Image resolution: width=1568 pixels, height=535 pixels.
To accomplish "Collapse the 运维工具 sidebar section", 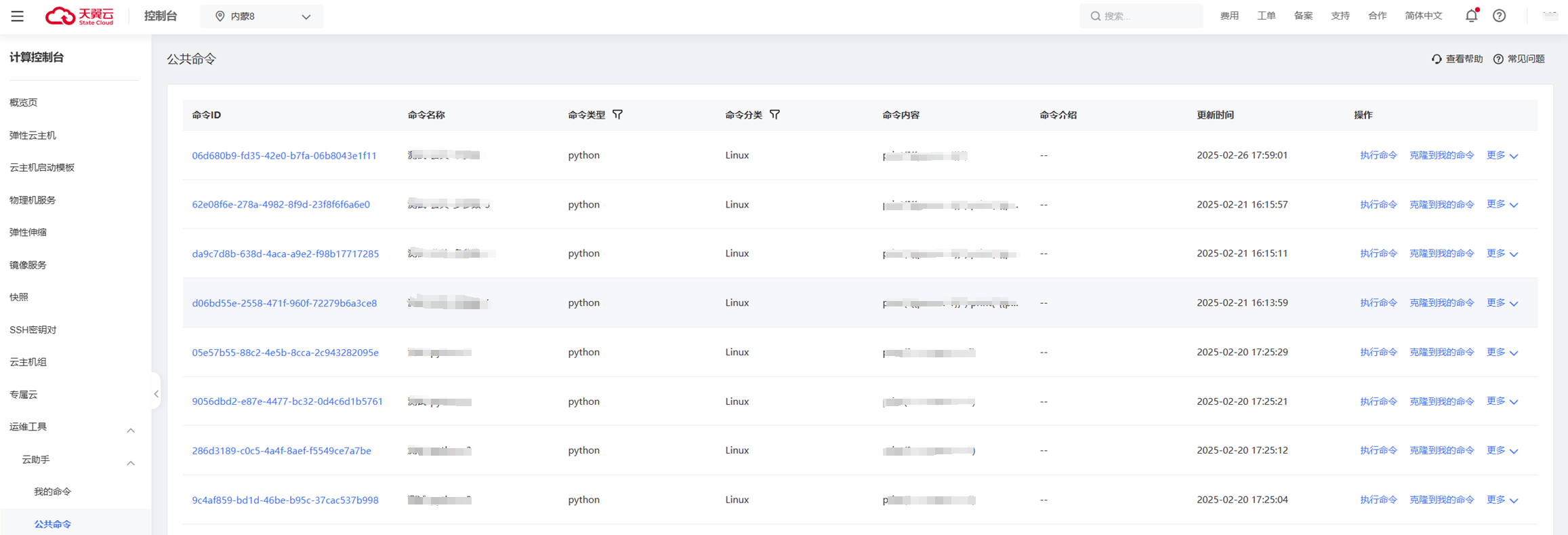I will (x=131, y=430).
